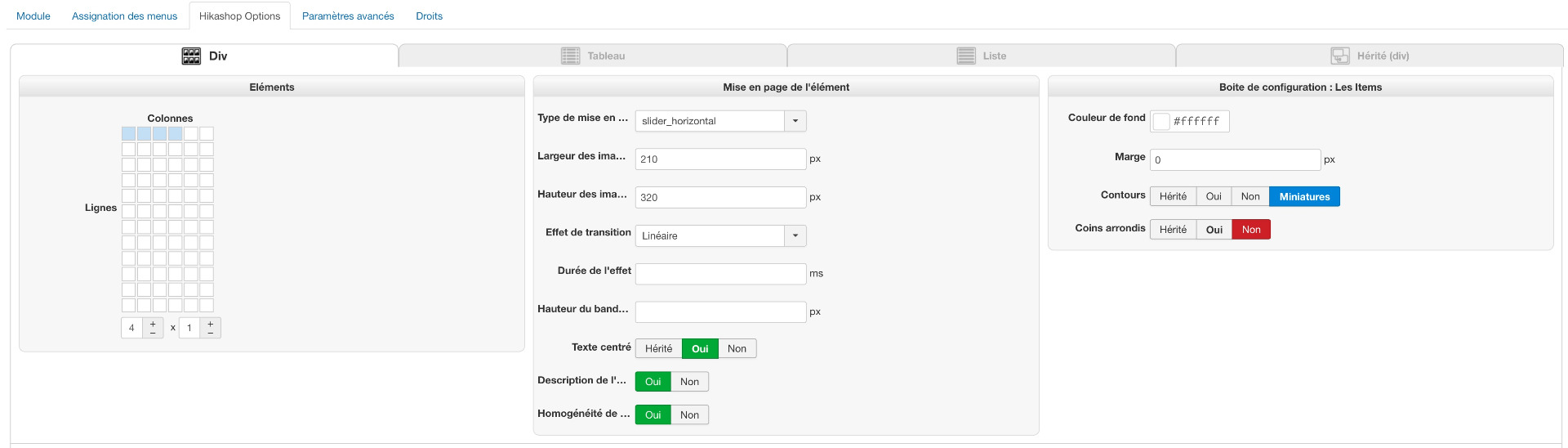The image size is (1568, 448).
Task: Select Non for Homogénéité option
Action: coord(689,415)
